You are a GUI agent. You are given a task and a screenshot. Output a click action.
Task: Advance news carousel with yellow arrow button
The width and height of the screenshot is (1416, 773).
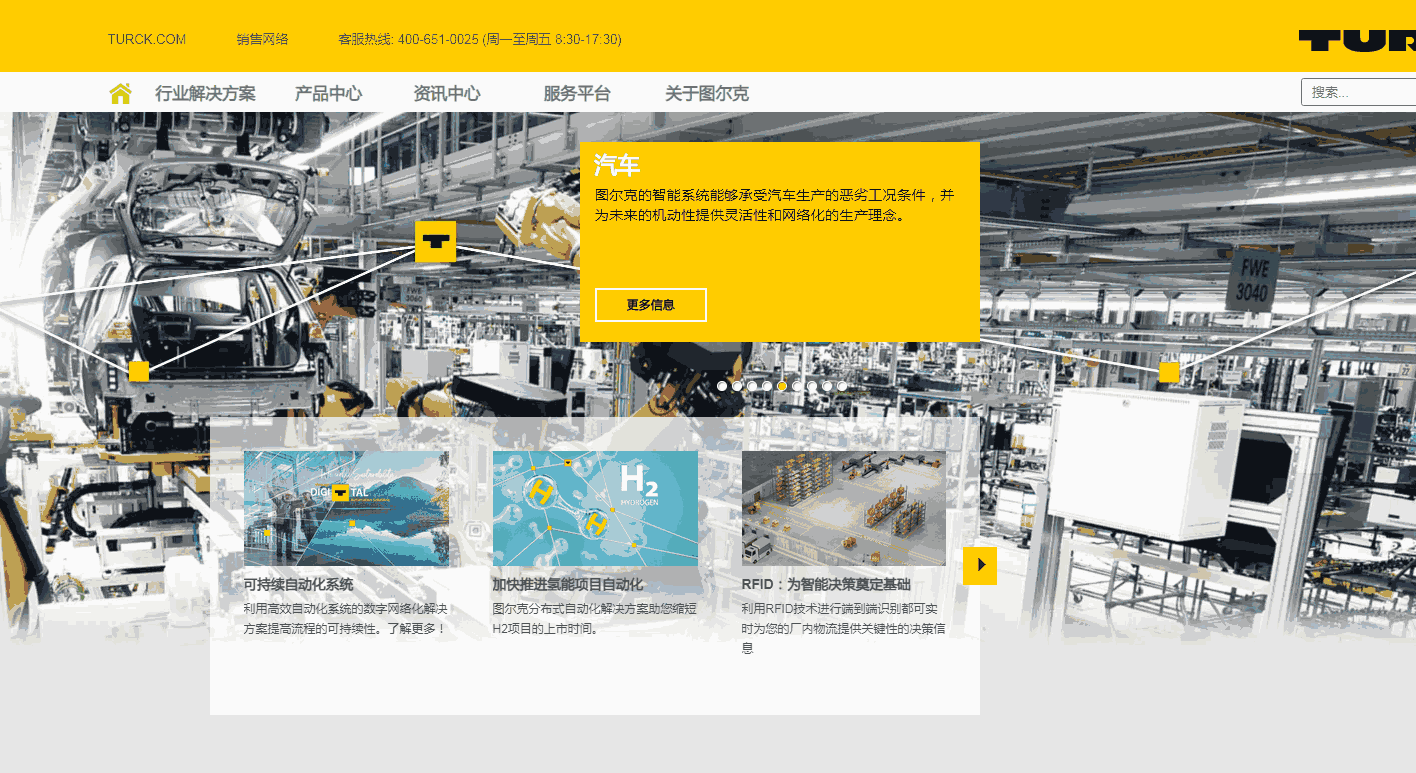[x=980, y=565]
